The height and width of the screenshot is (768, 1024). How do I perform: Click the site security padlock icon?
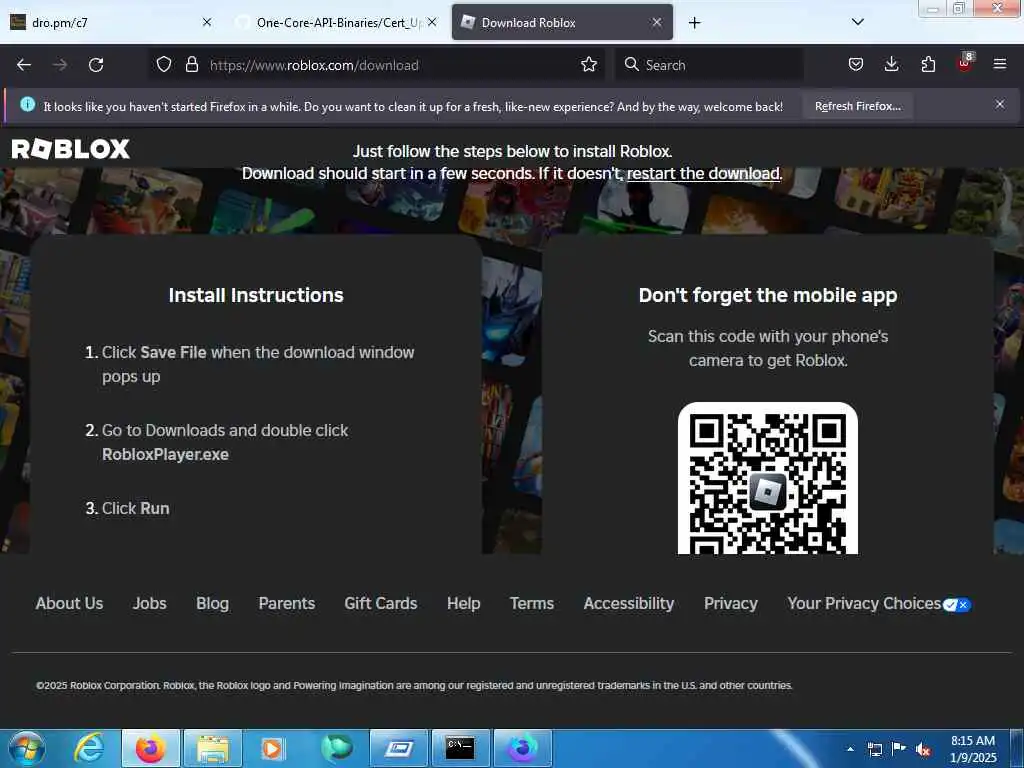191,64
